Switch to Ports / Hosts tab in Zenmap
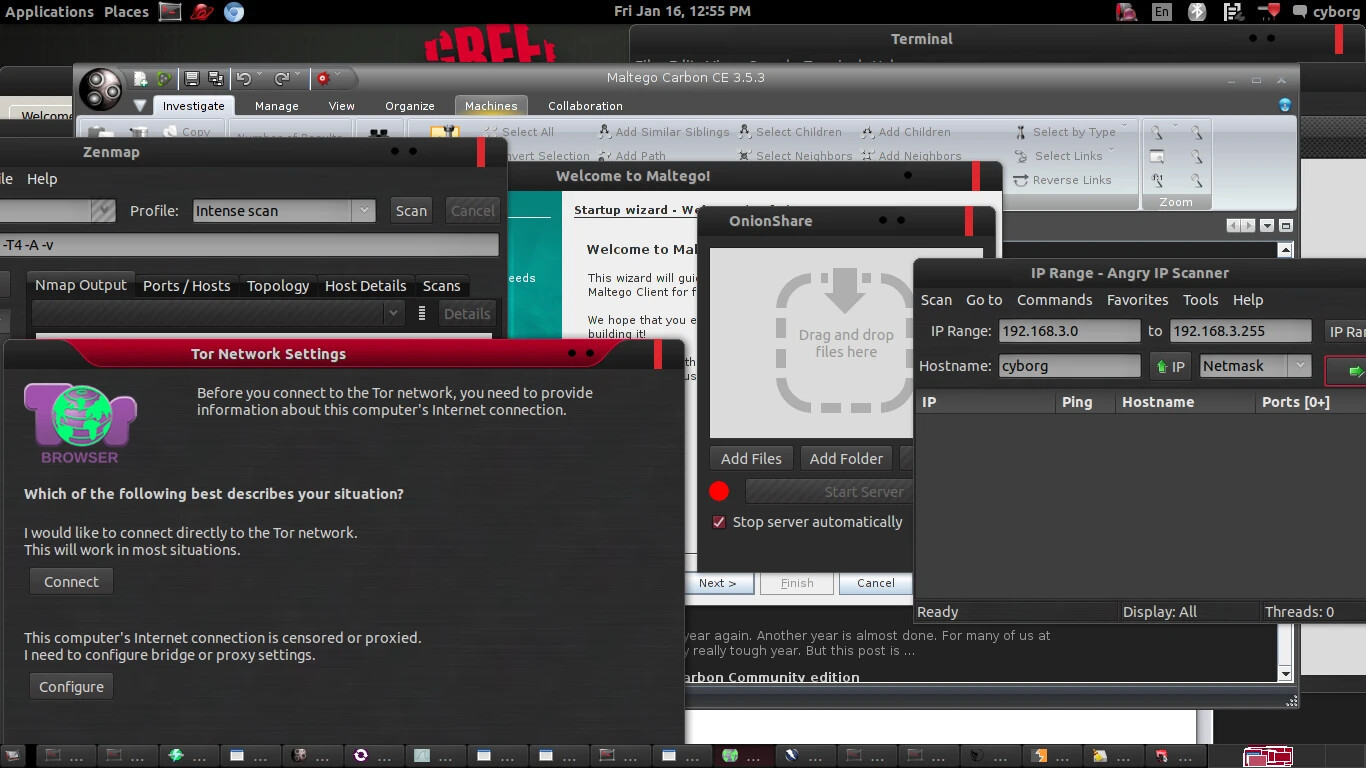The image size is (1366, 768). pos(187,286)
